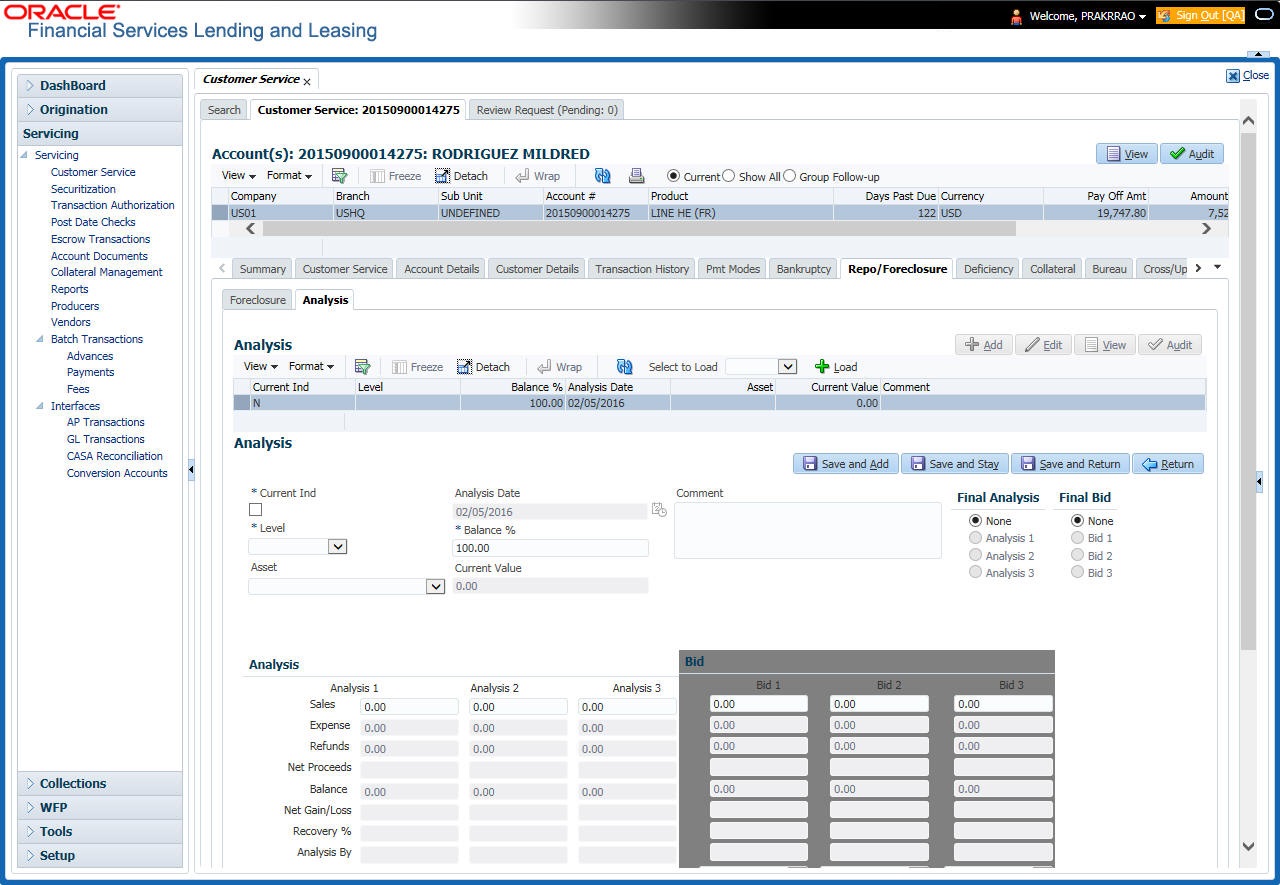Click the chat bubble icon in header
This screenshot has width=1280, height=885.
[x=1264, y=16]
